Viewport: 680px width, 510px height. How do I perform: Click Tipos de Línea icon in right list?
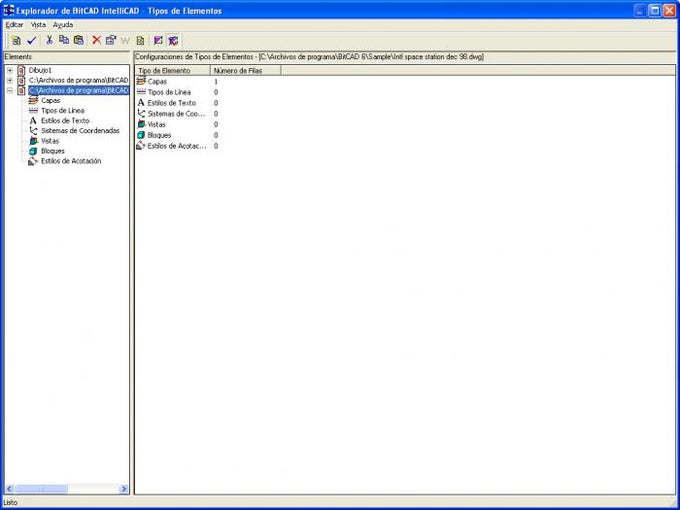(141, 92)
